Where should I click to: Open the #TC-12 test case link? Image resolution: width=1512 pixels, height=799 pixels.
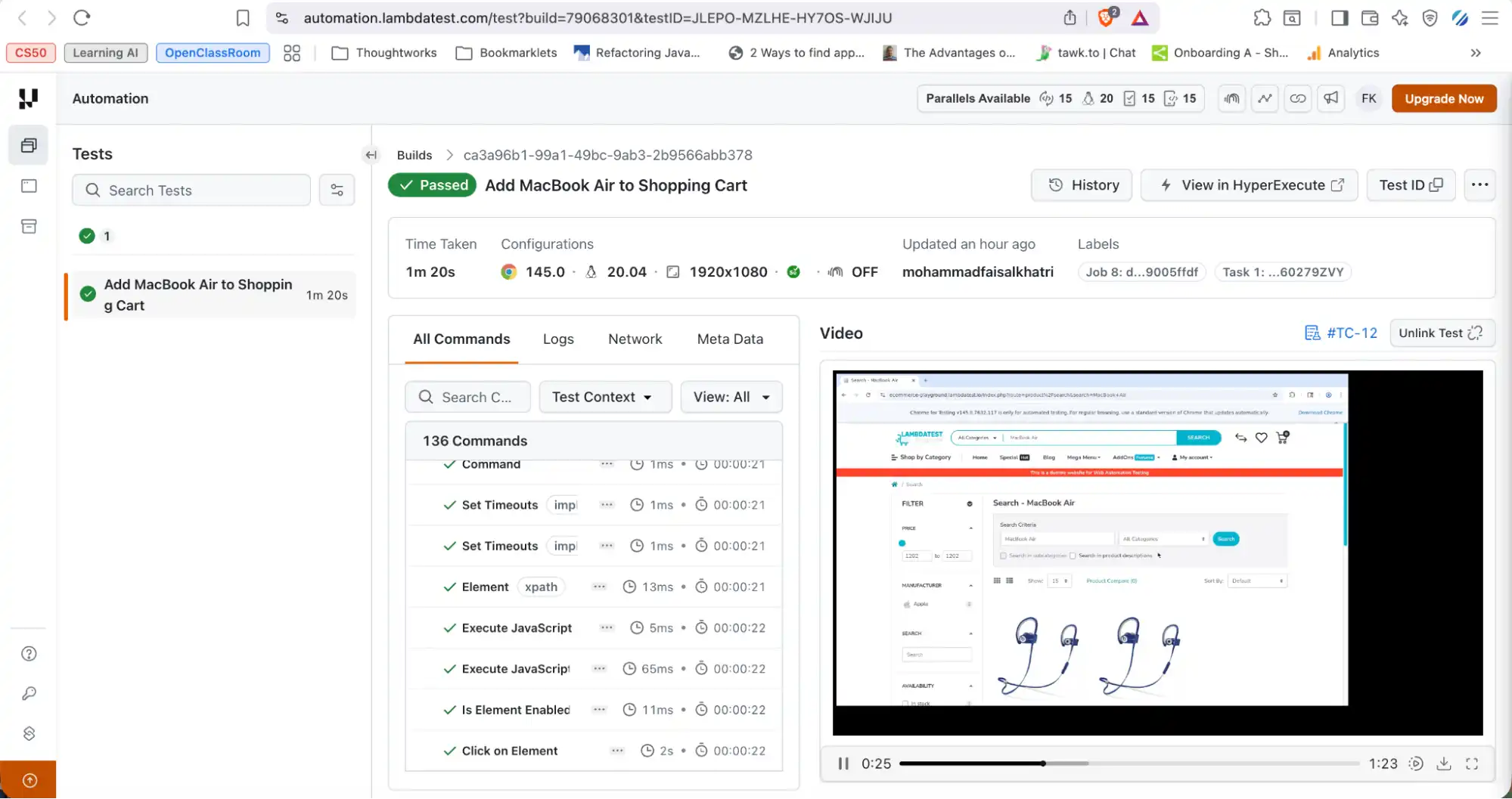(1341, 333)
